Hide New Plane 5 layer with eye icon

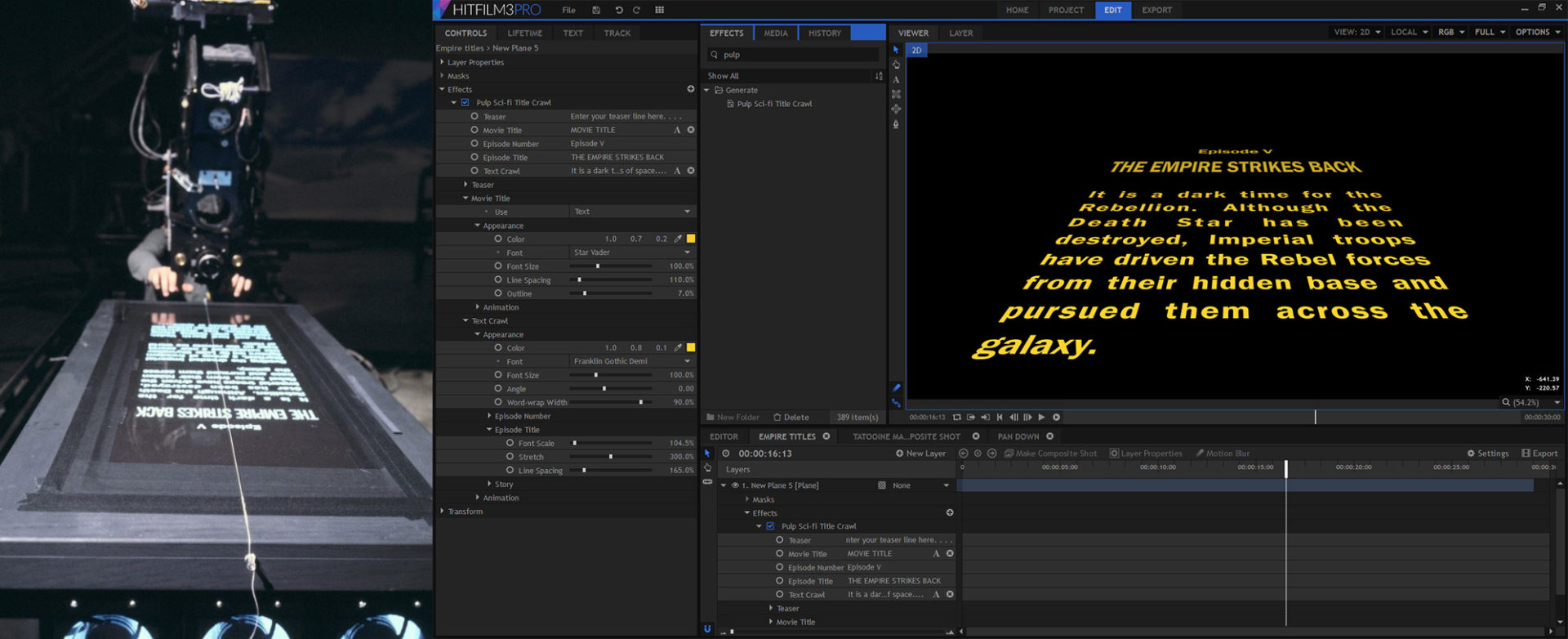(x=735, y=485)
